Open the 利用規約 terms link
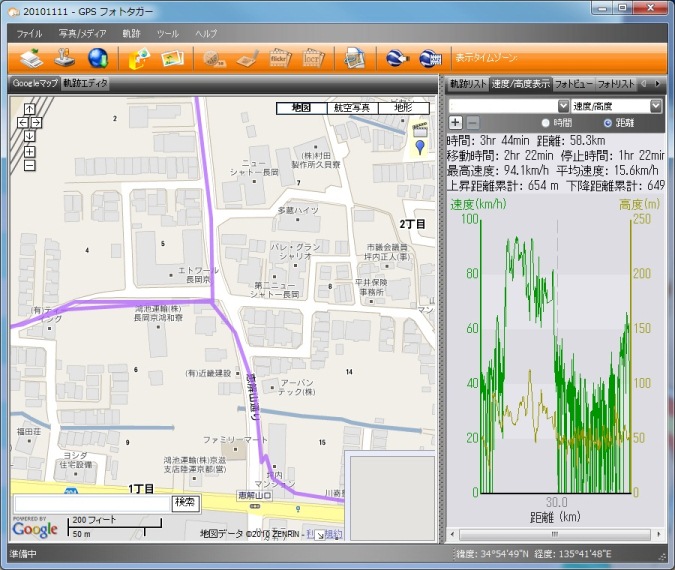675x570 pixels. click(x=325, y=534)
